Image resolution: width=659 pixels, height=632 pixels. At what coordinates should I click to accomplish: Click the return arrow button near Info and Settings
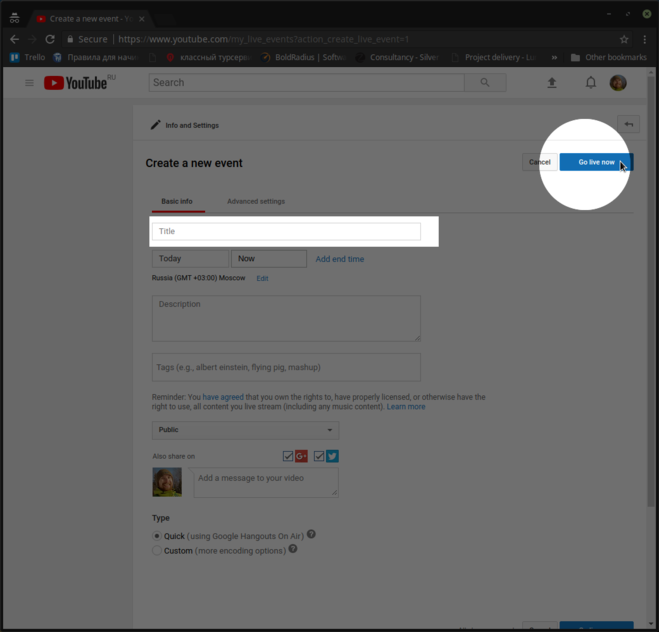pyautogui.click(x=628, y=124)
